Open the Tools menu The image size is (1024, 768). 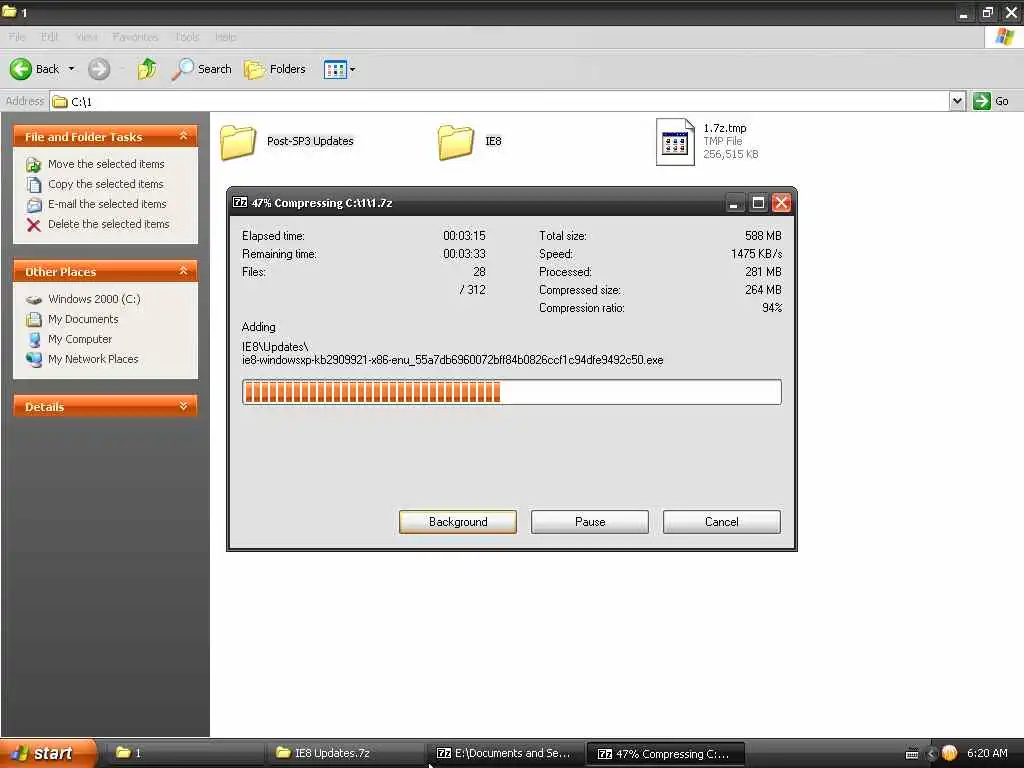(x=187, y=37)
